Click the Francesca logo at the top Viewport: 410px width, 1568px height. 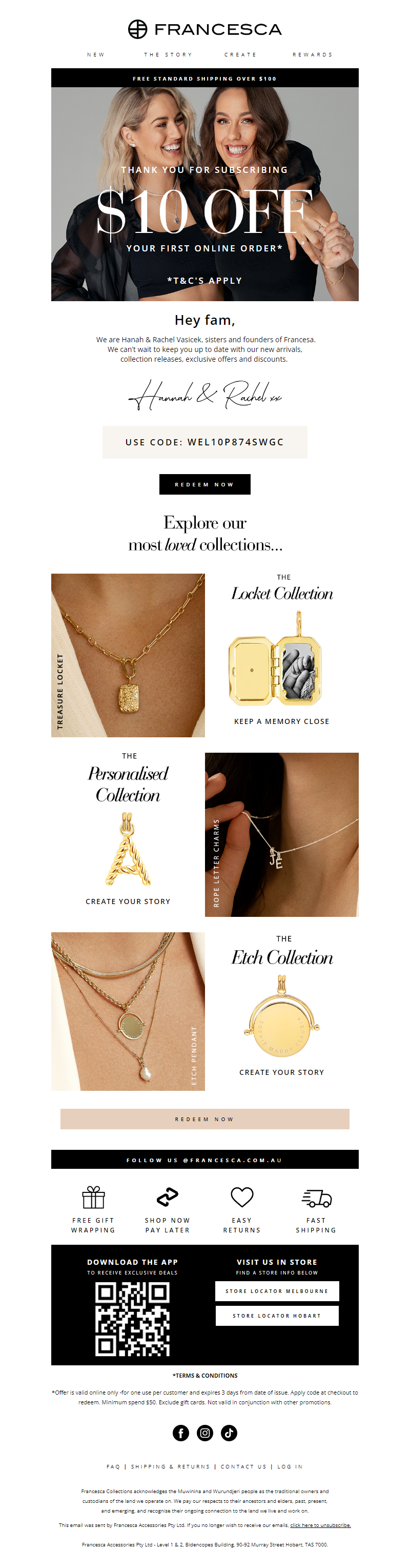205,29
